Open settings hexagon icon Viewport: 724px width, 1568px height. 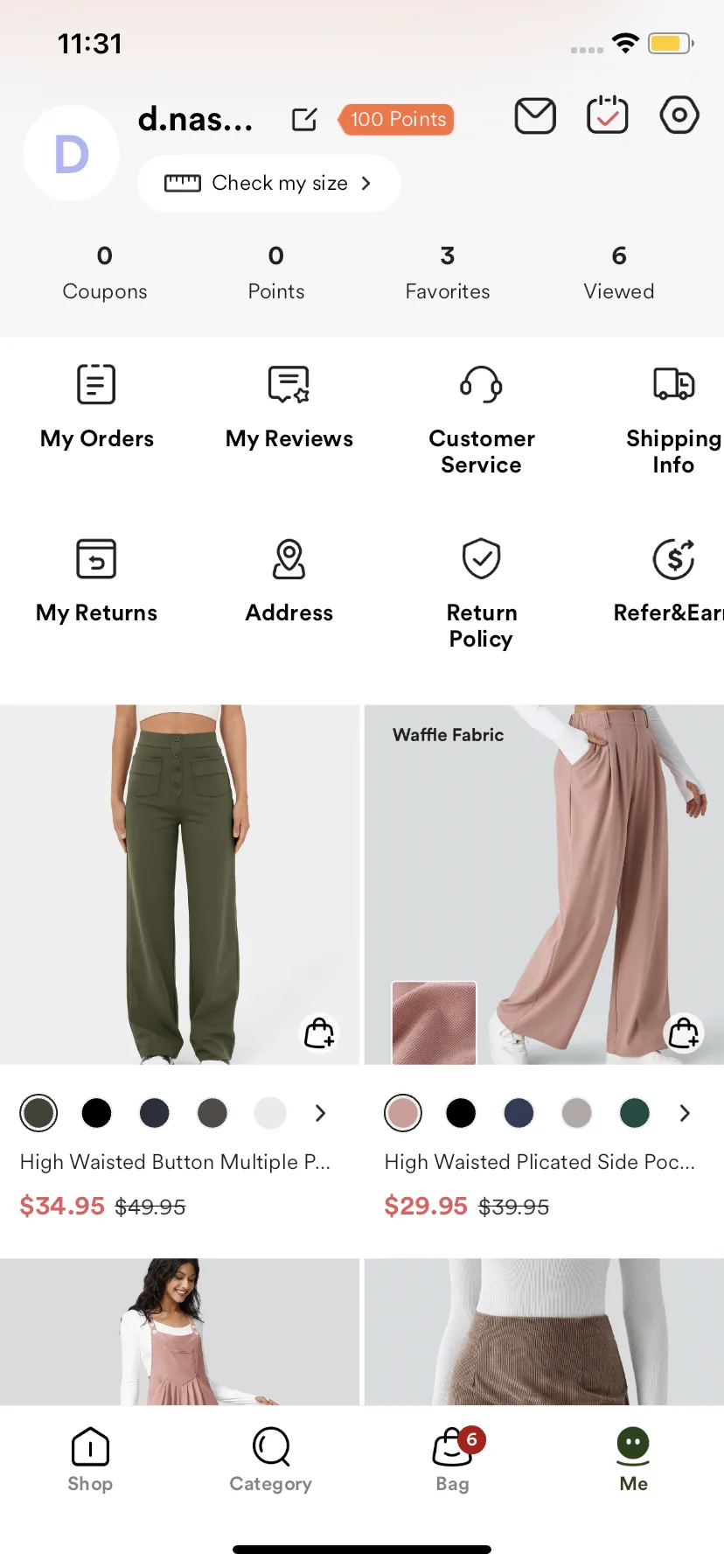point(679,115)
